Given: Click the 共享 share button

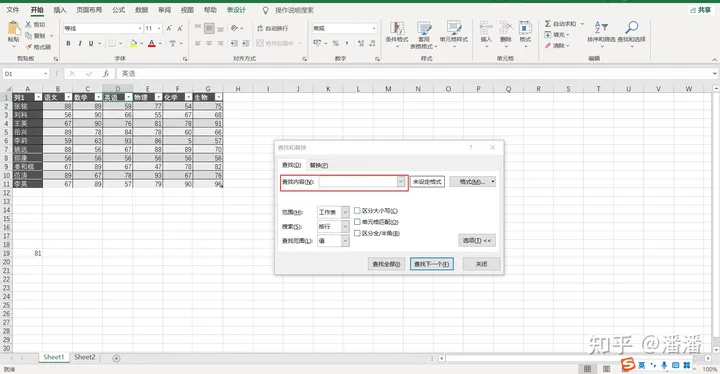Looking at the screenshot, I should point(701,10).
